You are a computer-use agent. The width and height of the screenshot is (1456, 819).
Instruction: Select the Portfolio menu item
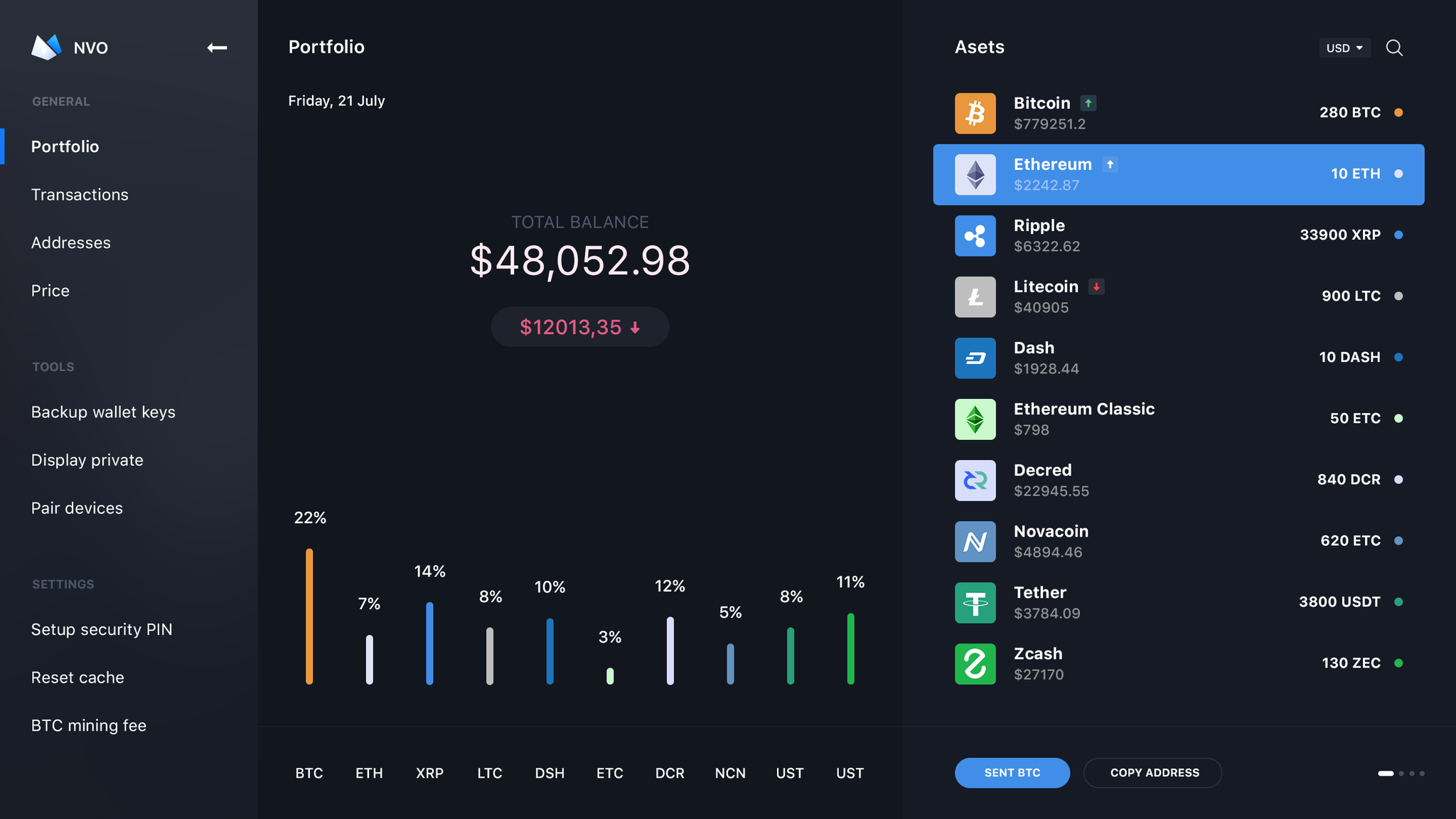click(x=65, y=146)
